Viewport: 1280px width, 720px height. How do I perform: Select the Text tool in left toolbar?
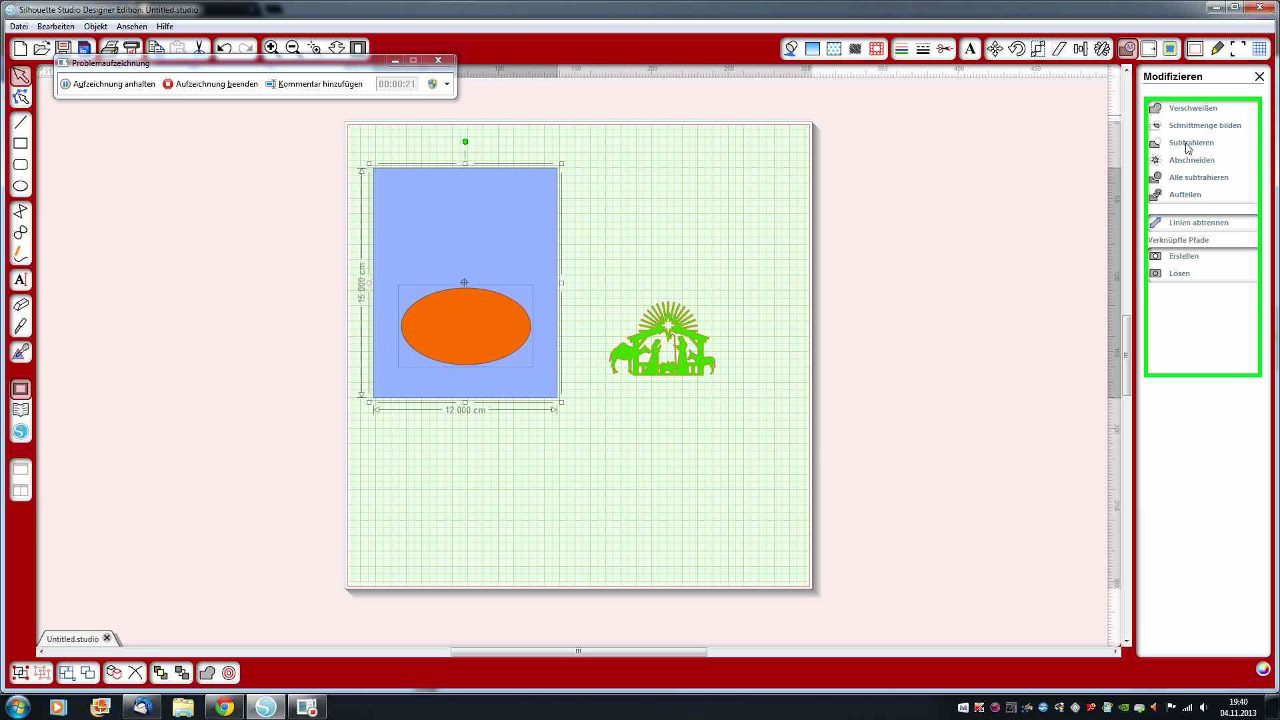click(x=20, y=280)
